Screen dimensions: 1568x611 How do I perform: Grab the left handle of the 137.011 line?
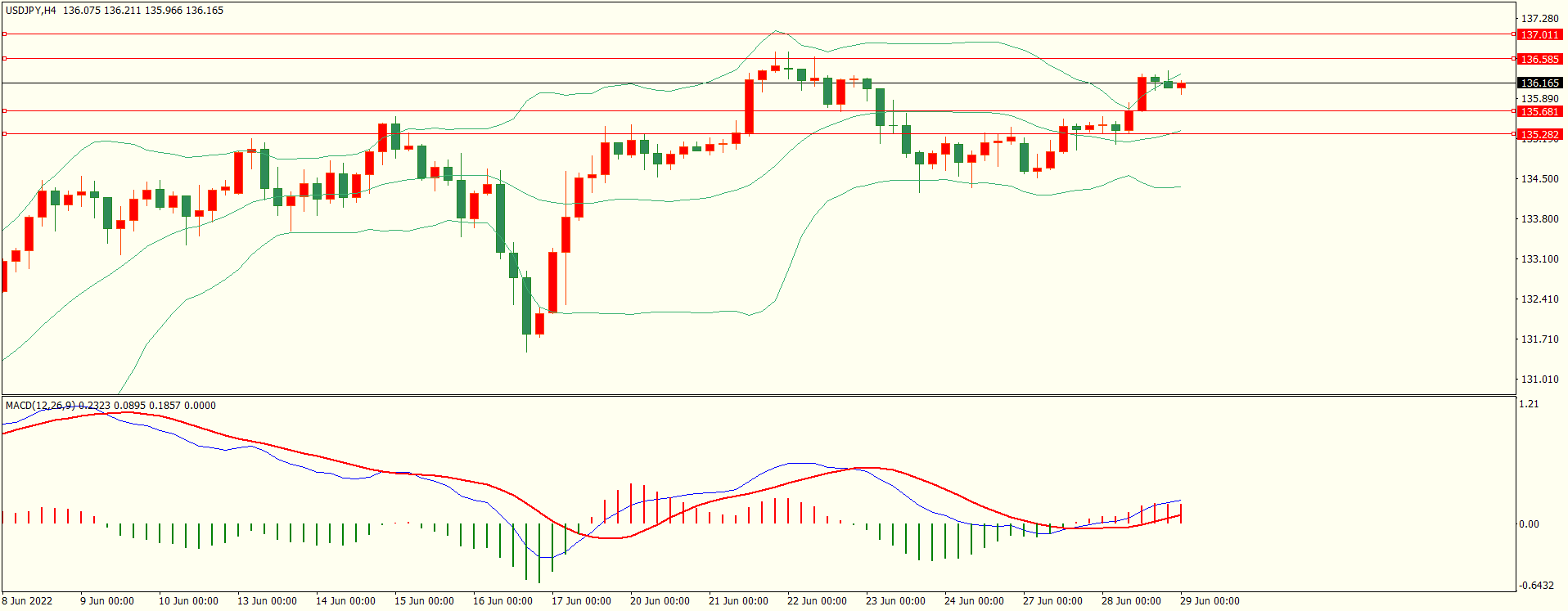4,34
